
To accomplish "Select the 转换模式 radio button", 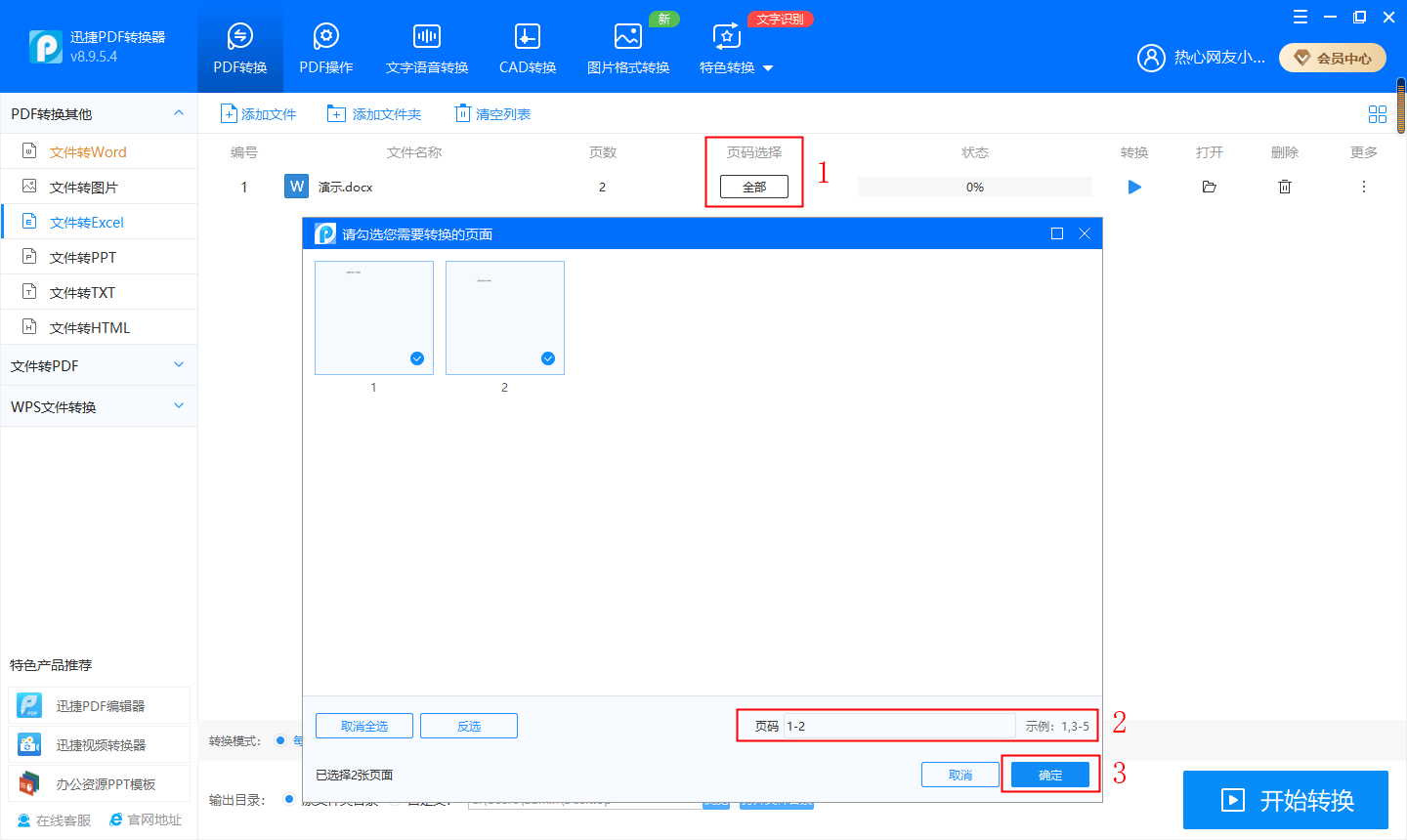I will pyautogui.click(x=280, y=740).
